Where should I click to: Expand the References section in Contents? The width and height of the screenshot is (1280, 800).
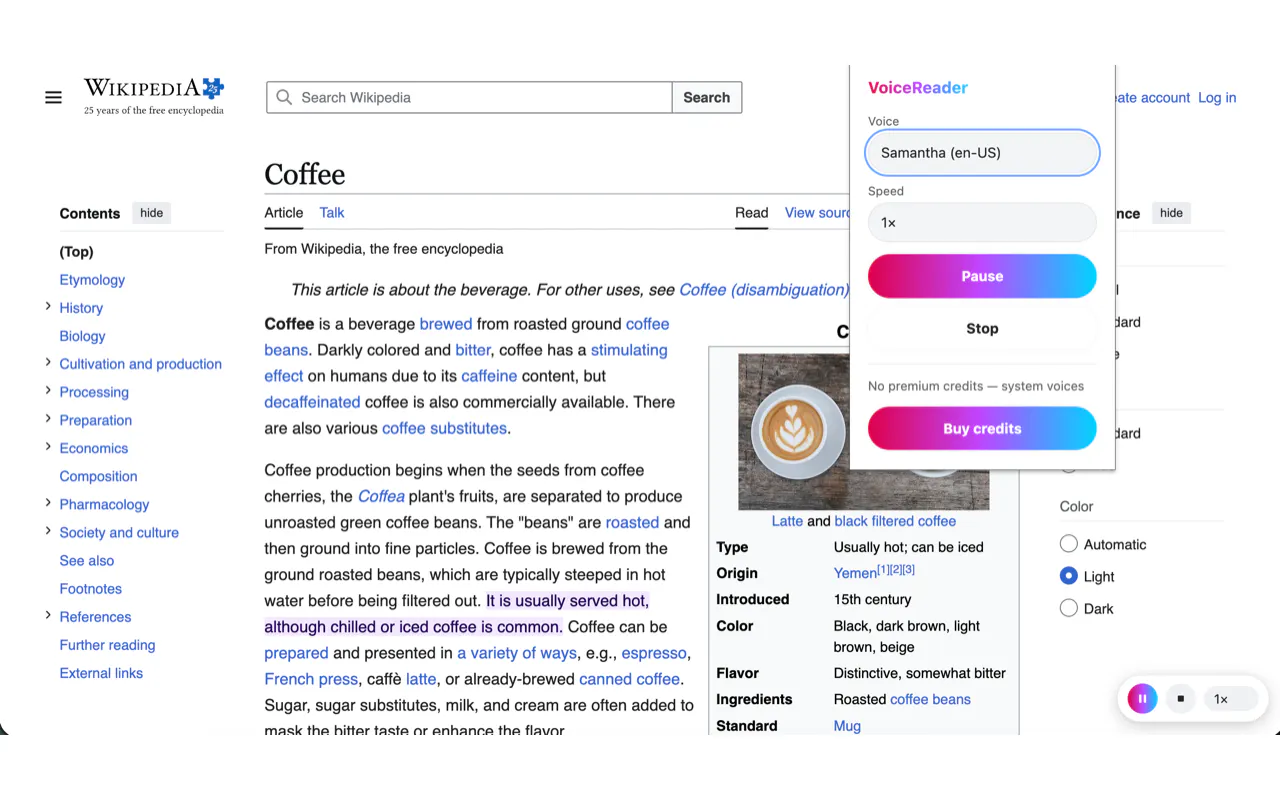tap(48, 615)
